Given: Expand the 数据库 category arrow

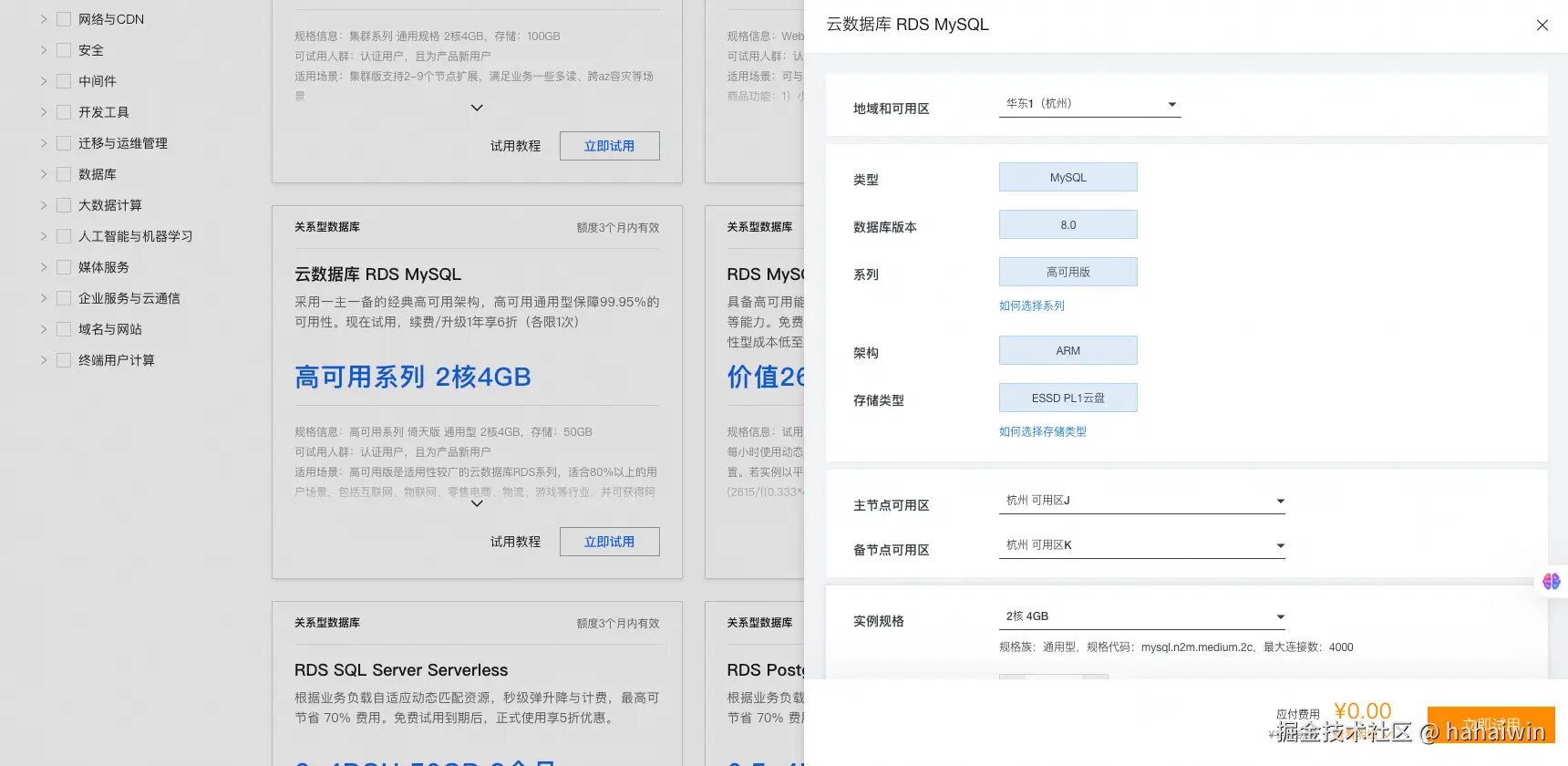Looking at the screenshot, I should point(43,174).
